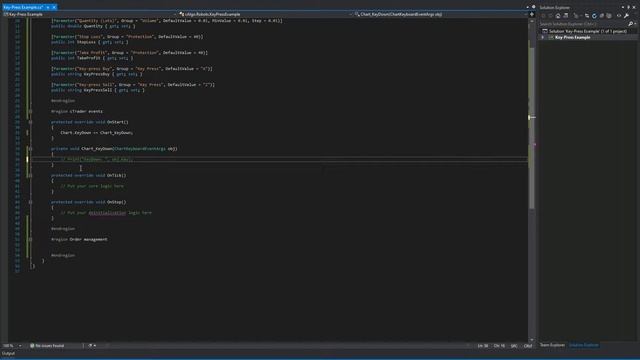Toggle Preview Selected Items eye icon
The height and width of the screenshot is (360, 640).
click(x=619, y=16)
